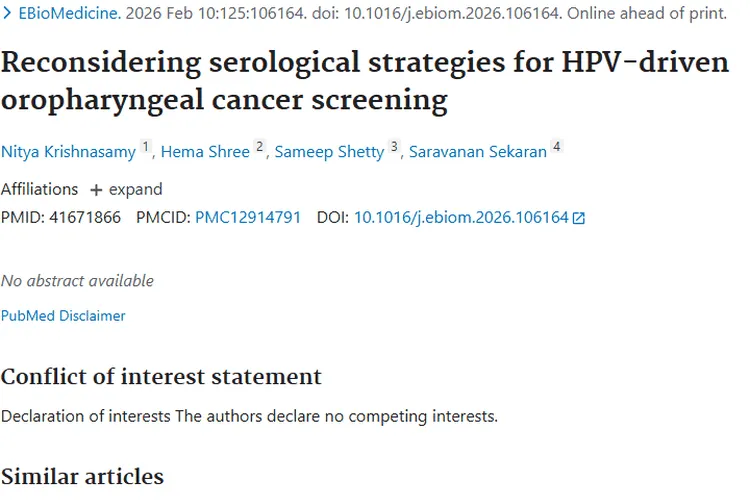Click the No abstract available text
The width and height of the screenshot is (750, 500).
(77, 281)
